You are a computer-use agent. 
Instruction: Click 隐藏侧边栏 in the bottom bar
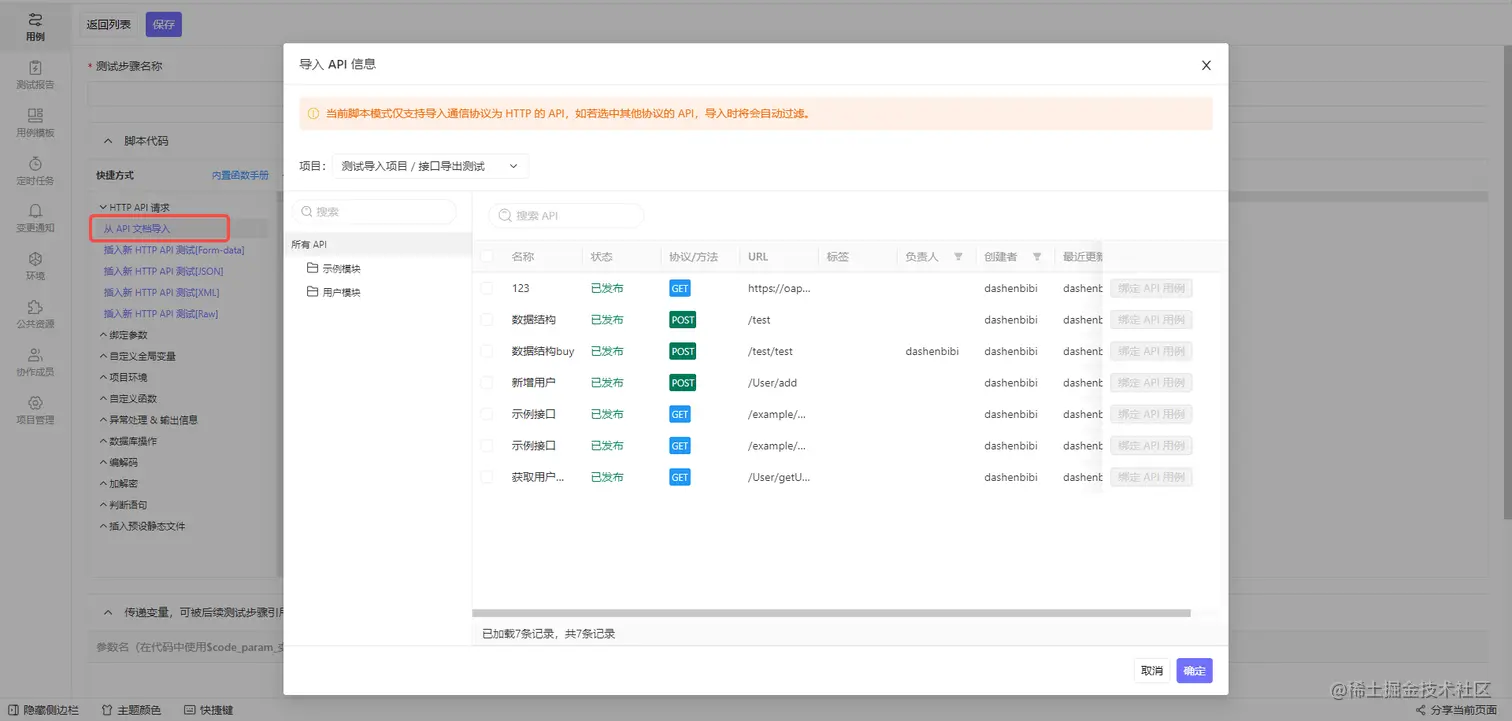(x=43, y=710)
